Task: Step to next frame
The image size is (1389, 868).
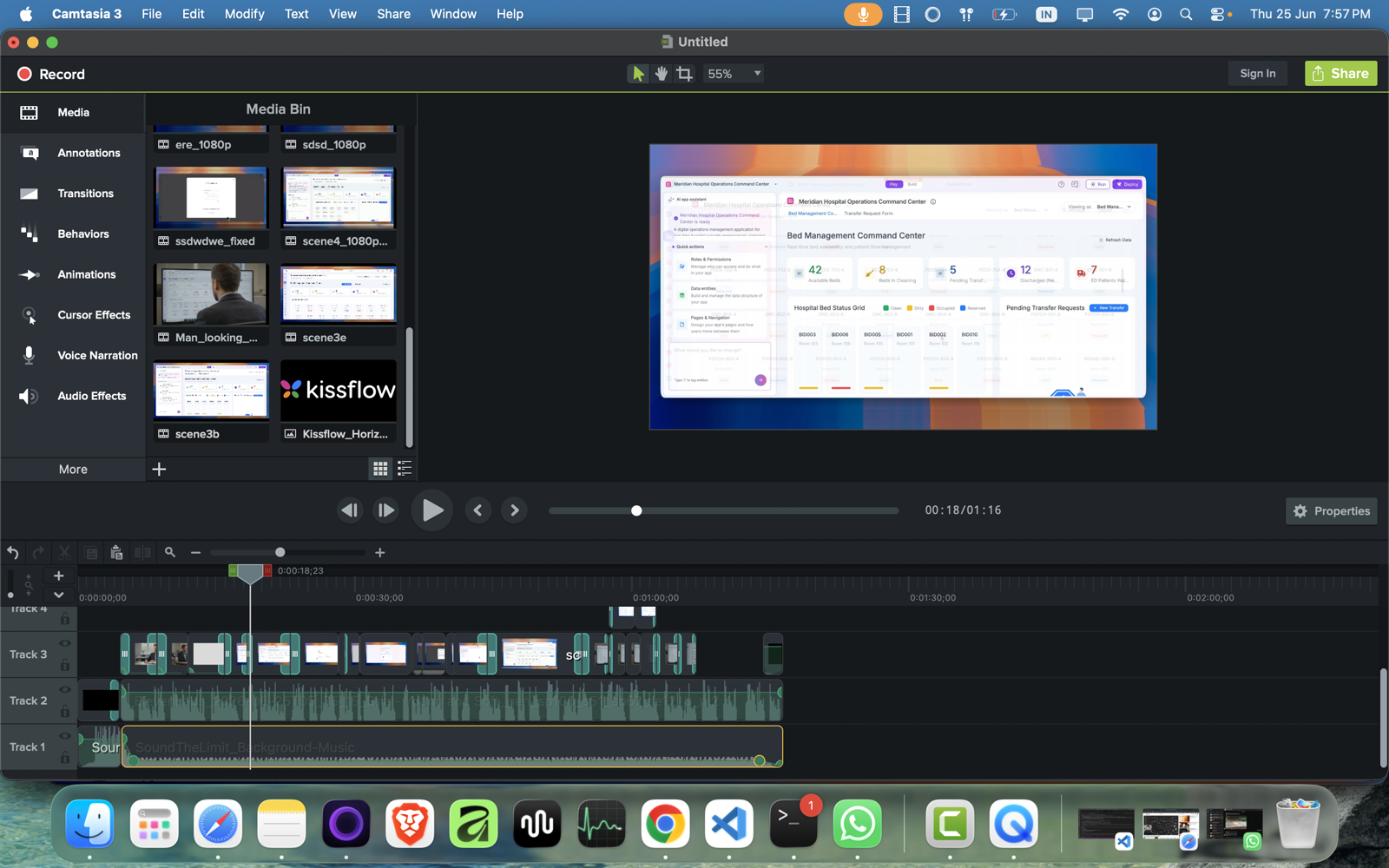Action: (386, 510)
